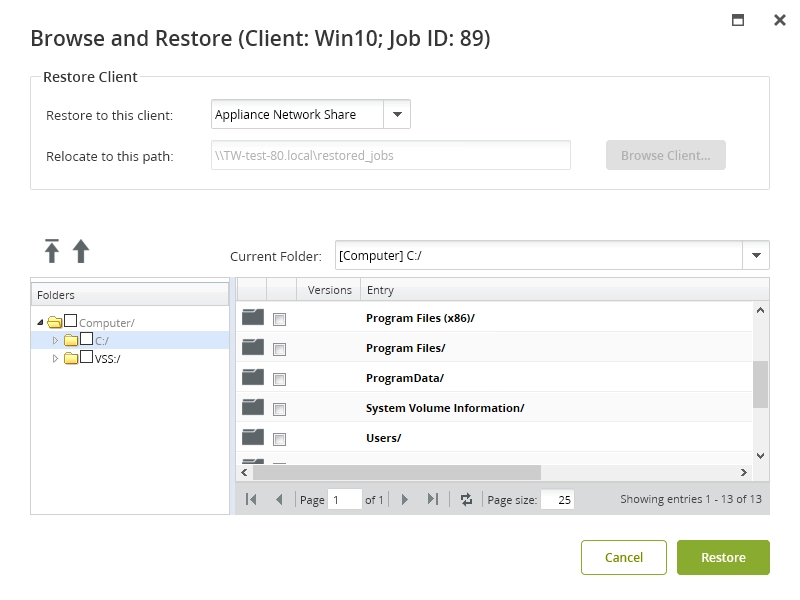Click the horizontal scrollbar left arrow
The width and height of the screenshot is (800, 600).
coord(244,472)
